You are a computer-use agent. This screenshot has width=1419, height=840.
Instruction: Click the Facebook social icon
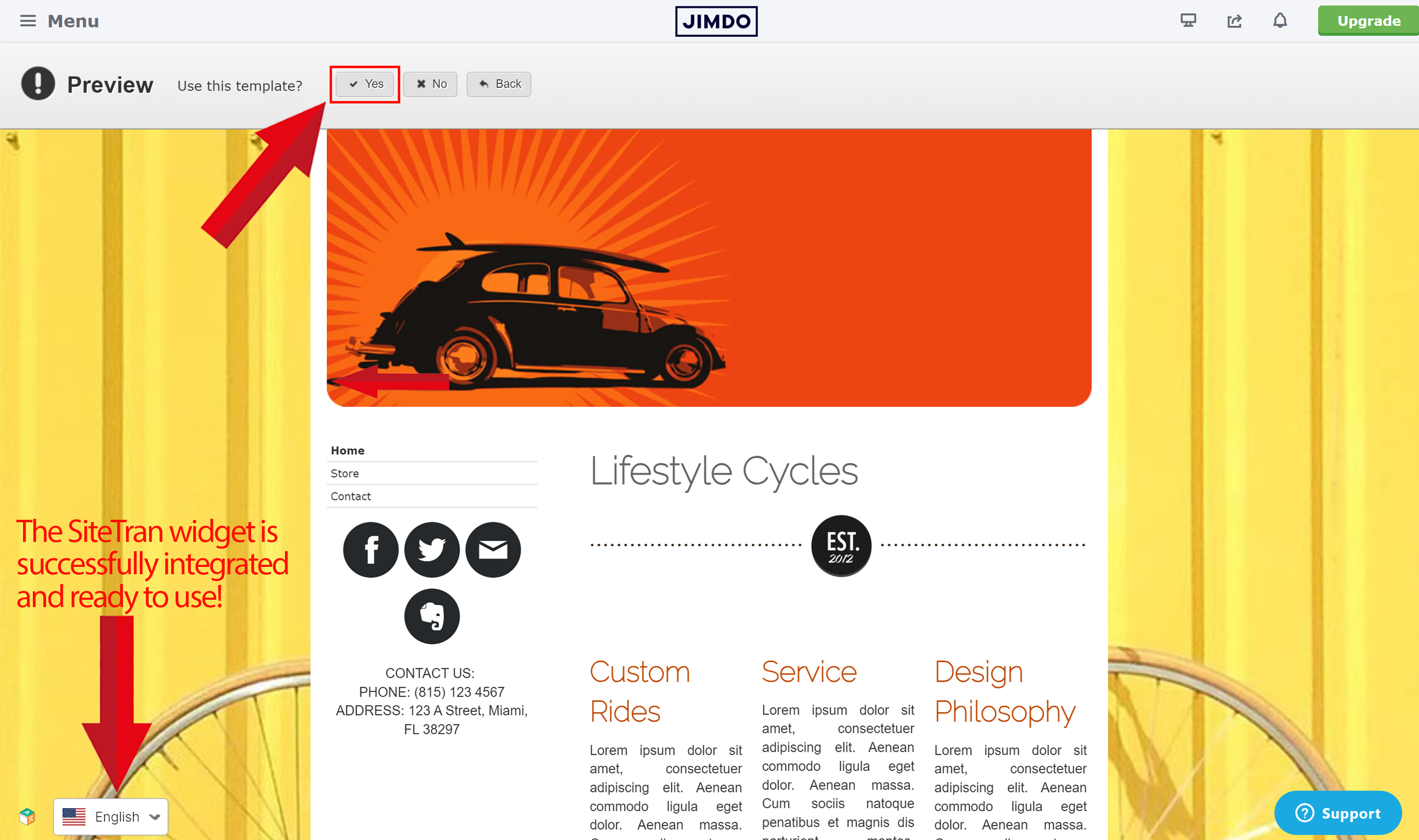[371, 548]
